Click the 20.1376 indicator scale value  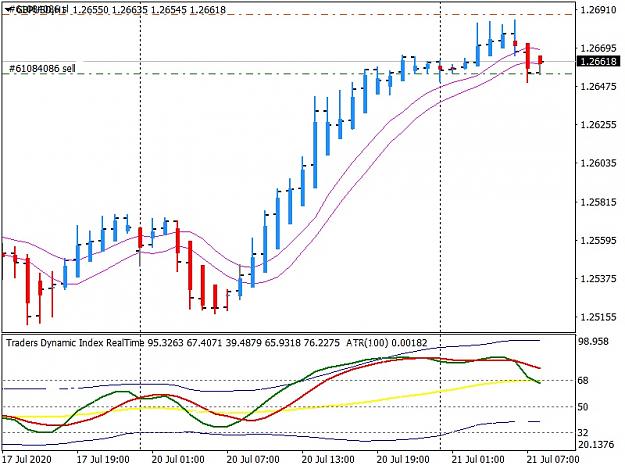click(x=596, y=444)
